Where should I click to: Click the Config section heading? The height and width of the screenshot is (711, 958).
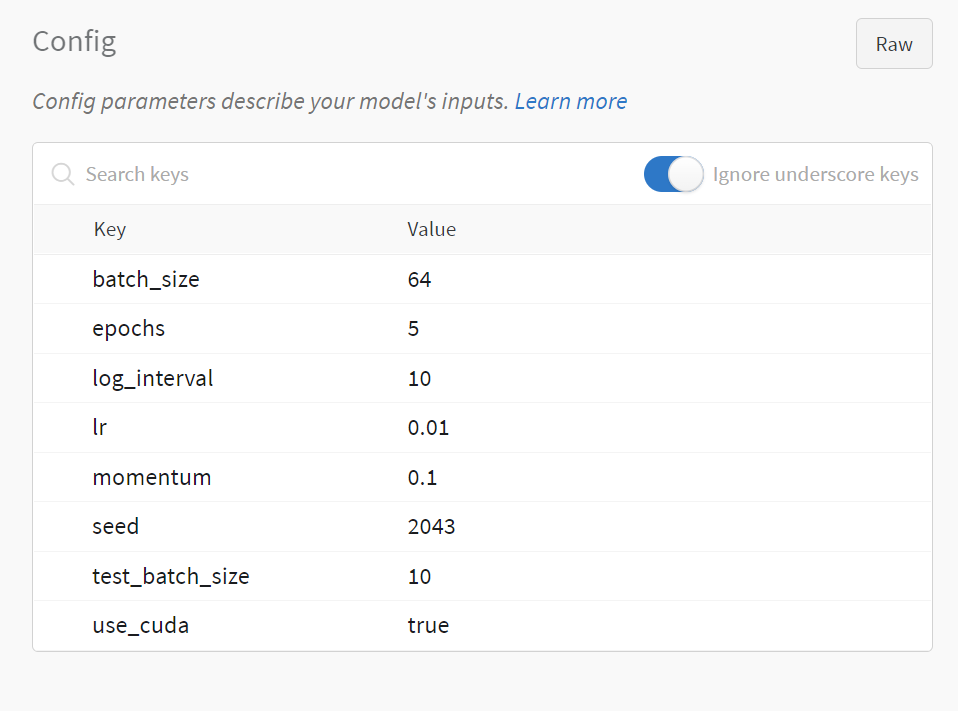coord(74,42)
